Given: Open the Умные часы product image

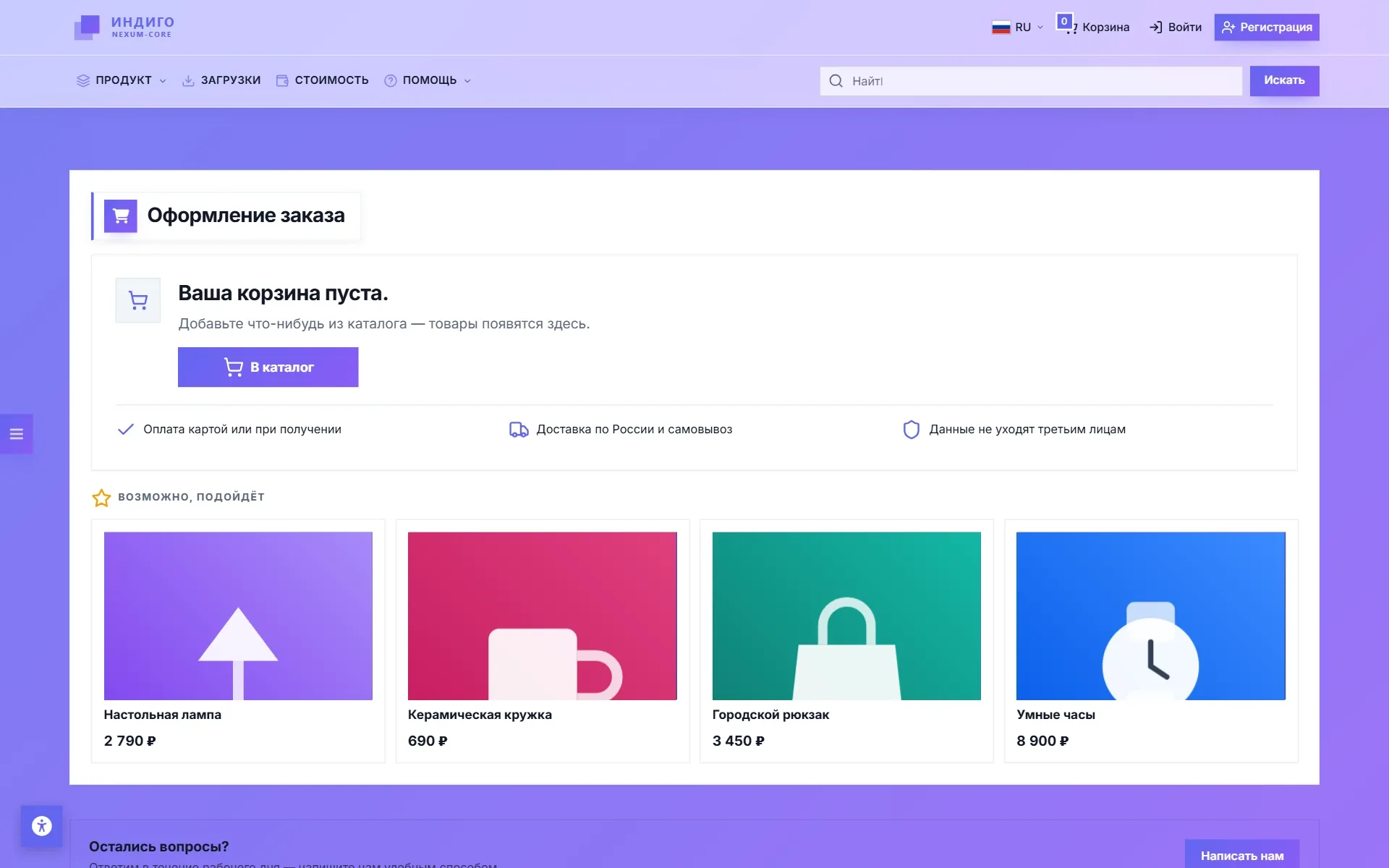Looking at the screenshot, I should click(x=1151, y=616).
